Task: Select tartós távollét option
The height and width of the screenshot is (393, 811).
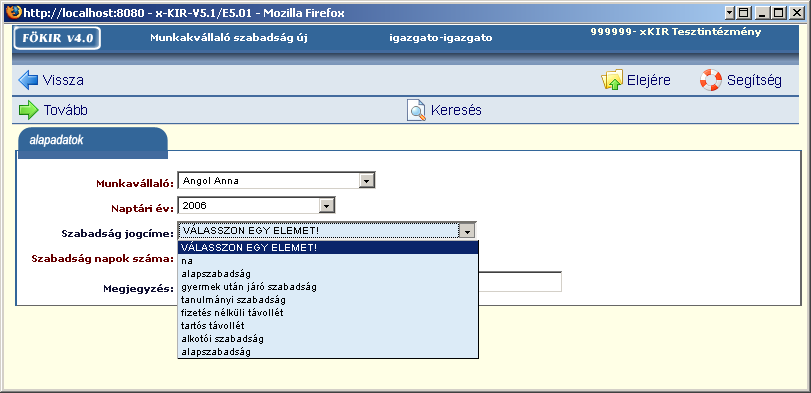Action: pos(328,326)
